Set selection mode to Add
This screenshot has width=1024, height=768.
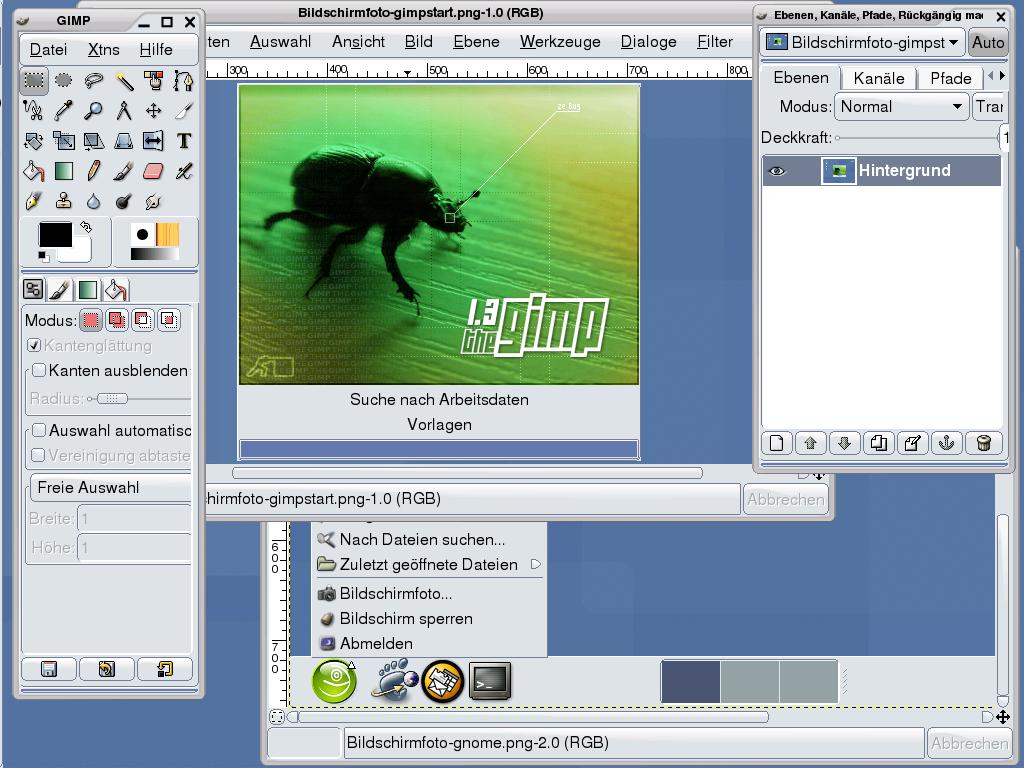point(117,320)
